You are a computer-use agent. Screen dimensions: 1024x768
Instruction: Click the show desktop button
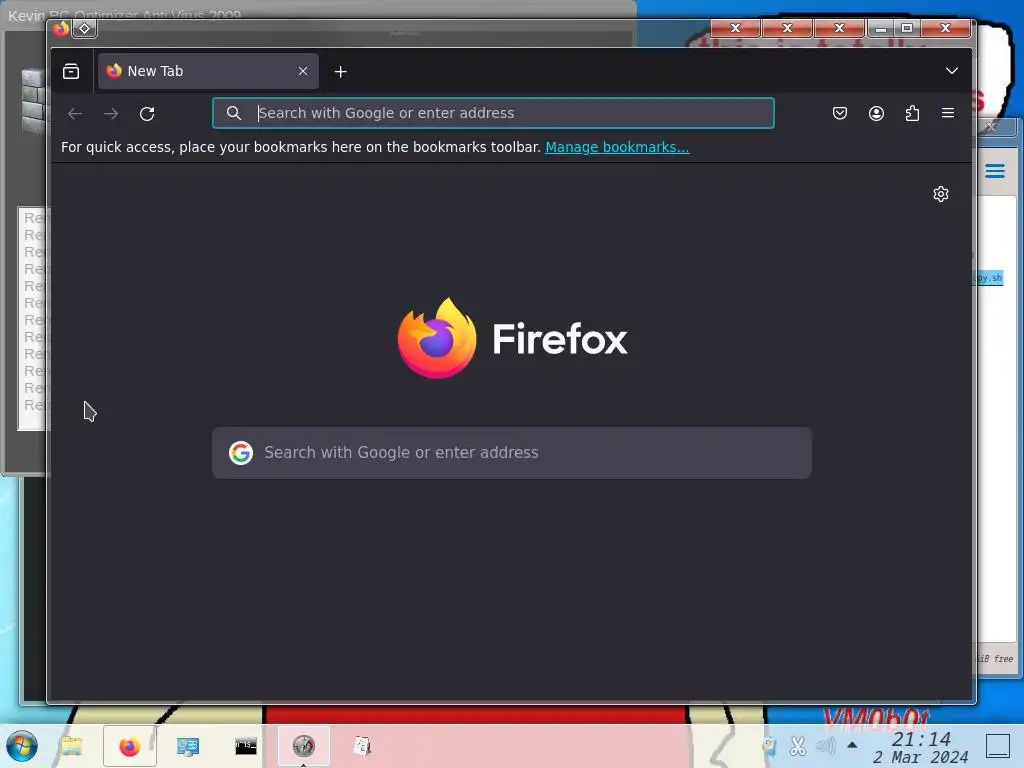(998, 746)
